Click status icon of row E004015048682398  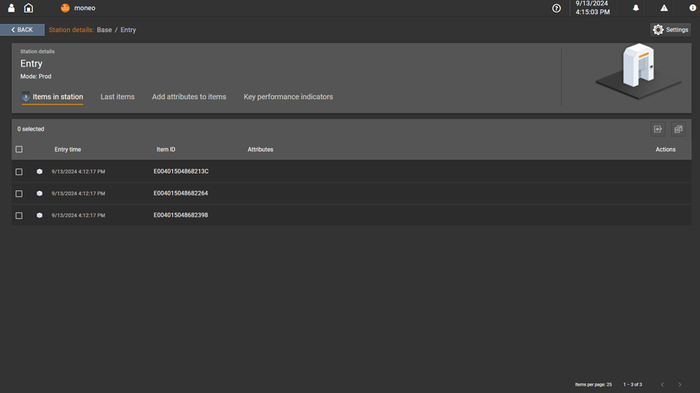(x=39, y=215)
